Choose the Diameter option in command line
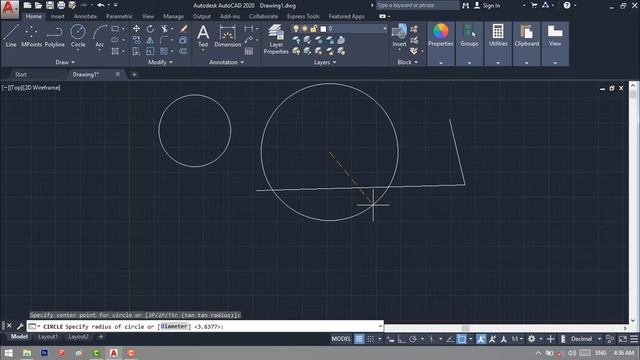This screenshot has width=640, height=360. (174, 326)
